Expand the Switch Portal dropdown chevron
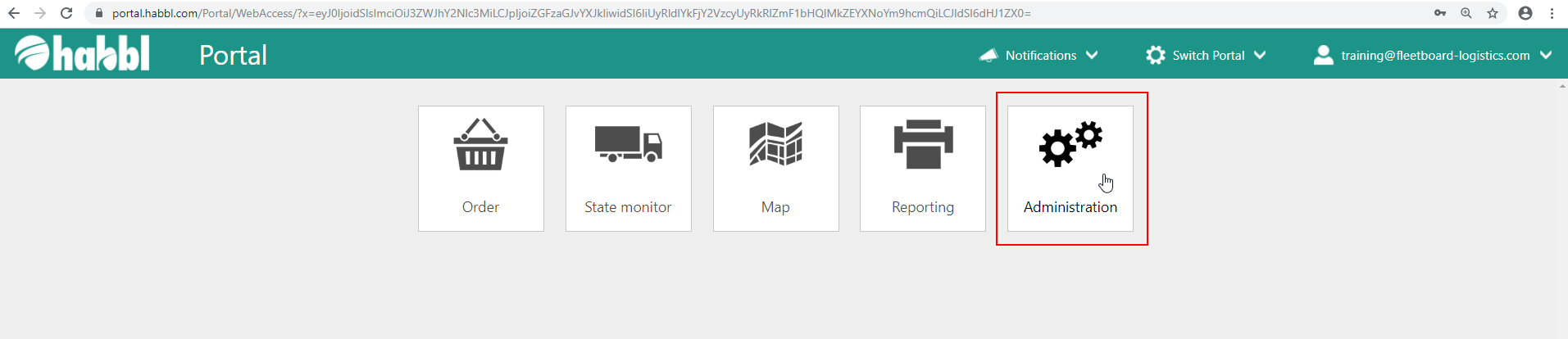This screenshot has width=1568, height=339. [1260, 55]
